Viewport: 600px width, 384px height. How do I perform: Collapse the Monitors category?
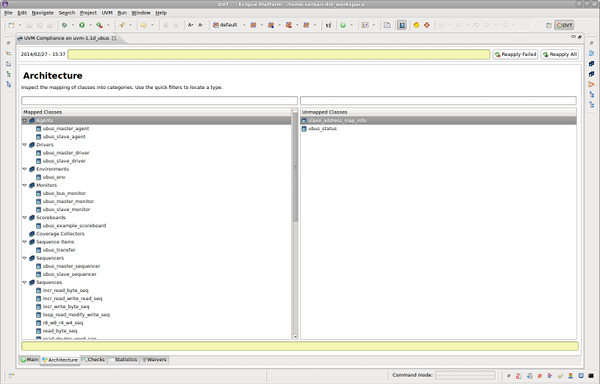tap(24, 185)
